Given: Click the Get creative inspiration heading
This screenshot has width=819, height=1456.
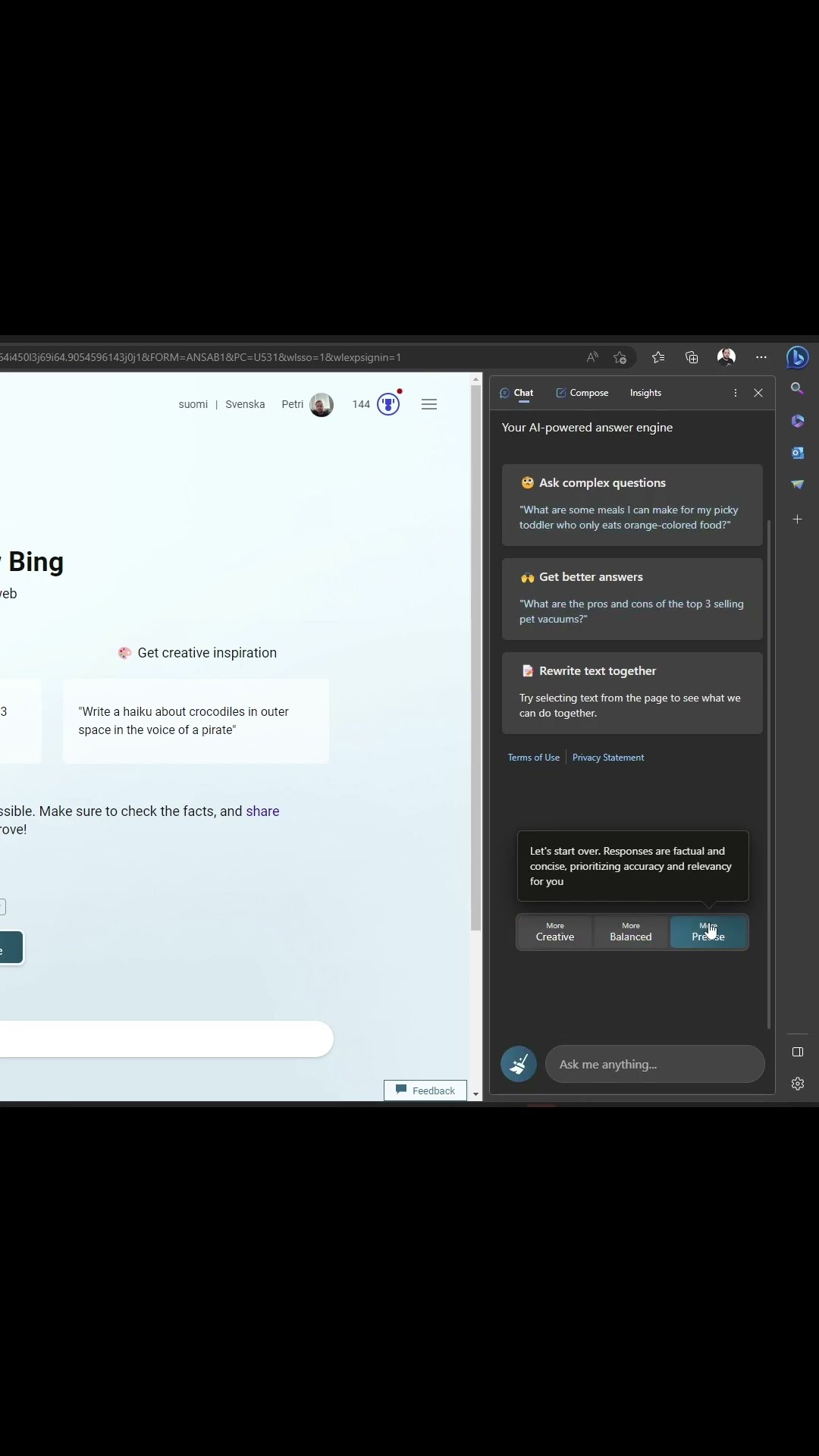Looking at the screenshot, I should click(207, 653).
